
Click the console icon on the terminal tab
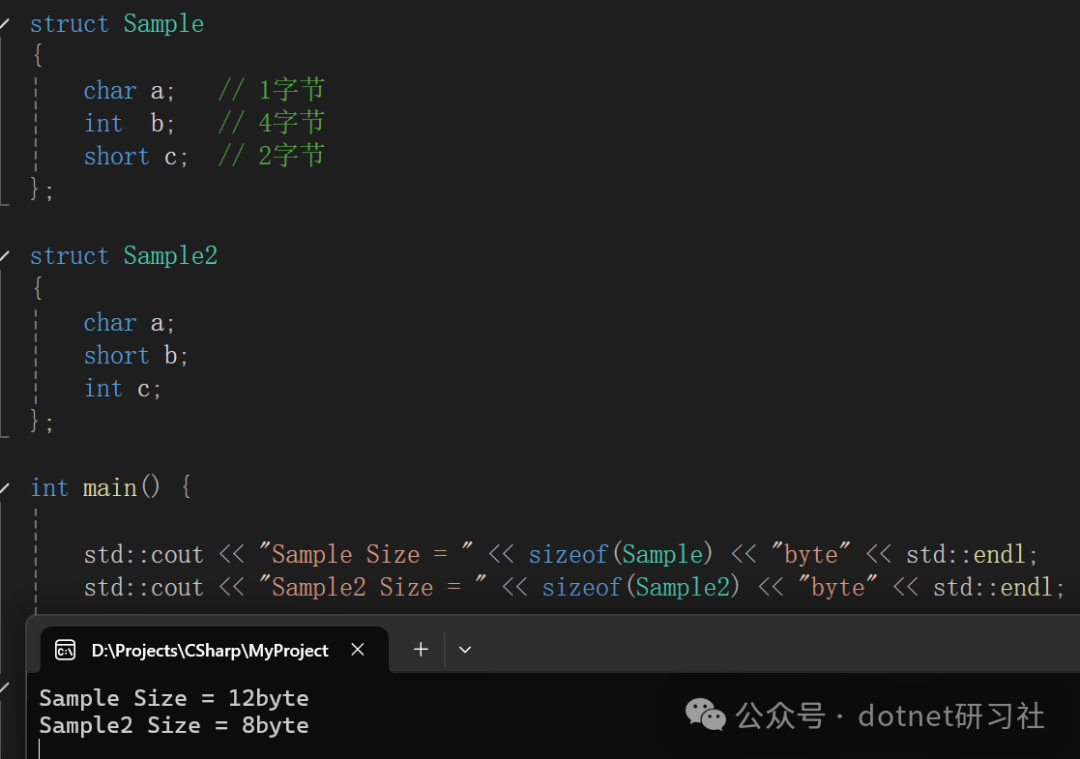click(65, 649)
